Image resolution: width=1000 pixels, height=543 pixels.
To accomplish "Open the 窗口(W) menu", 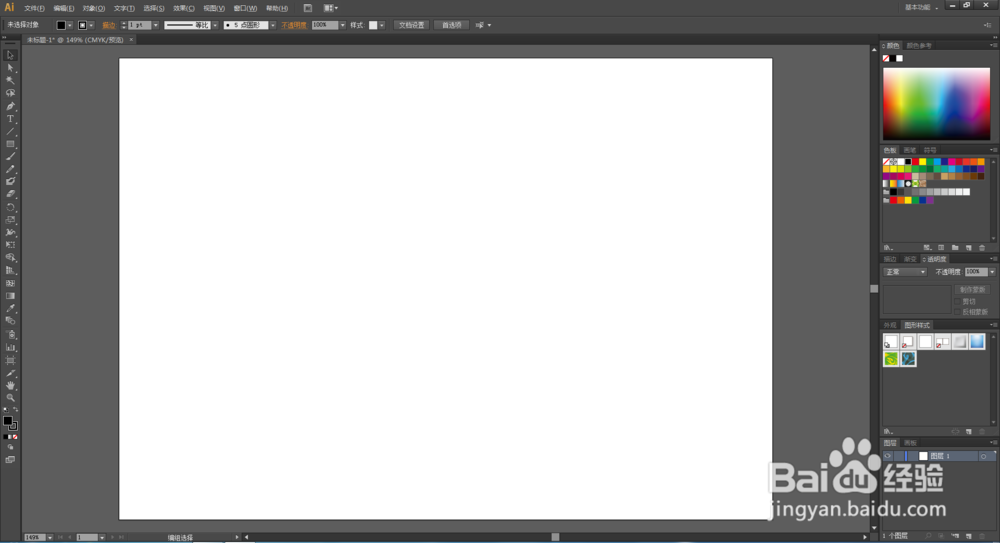I will 245,8.
